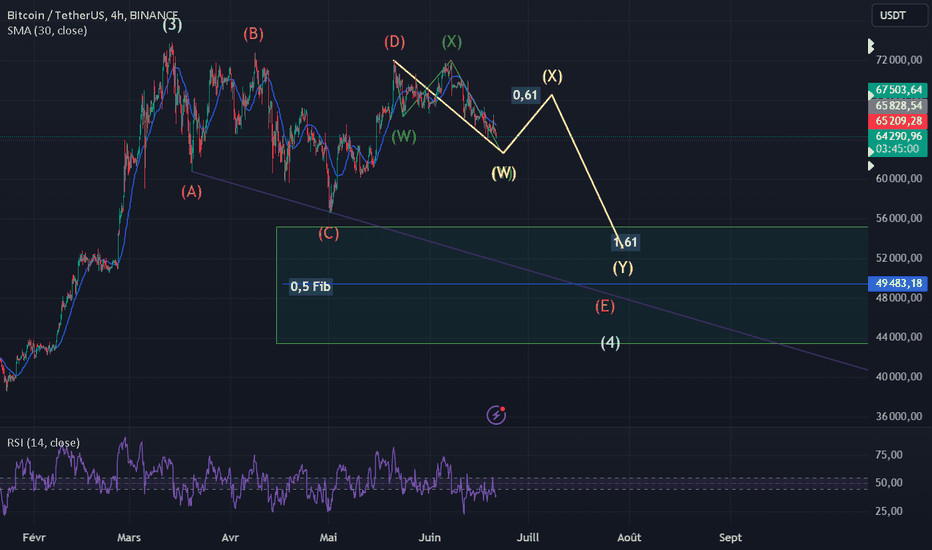Screen dimensions: 932x550
Task: Click 25,00 on the RSI scale
Action: tap(889, 511)
